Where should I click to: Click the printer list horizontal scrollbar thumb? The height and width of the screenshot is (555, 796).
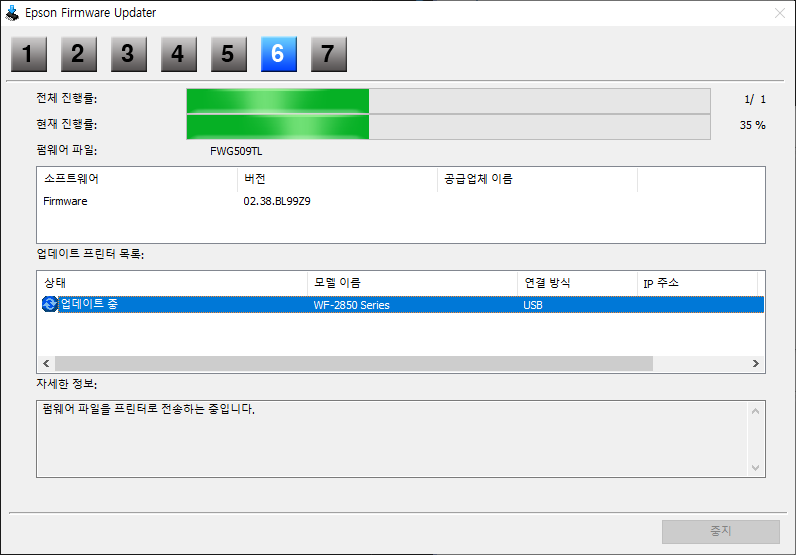click(354, 364)
